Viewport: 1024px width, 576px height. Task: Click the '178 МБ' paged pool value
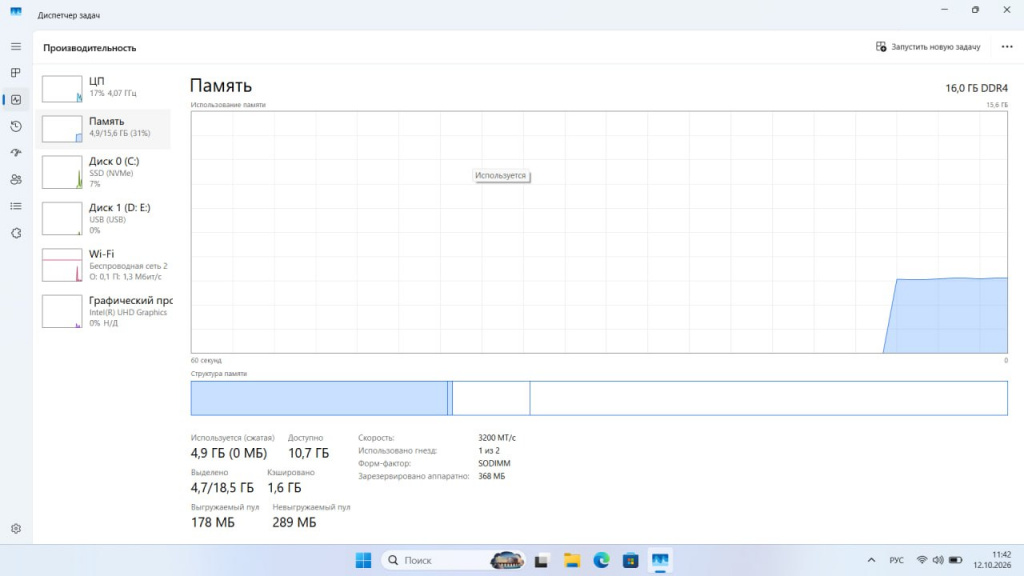212,522
